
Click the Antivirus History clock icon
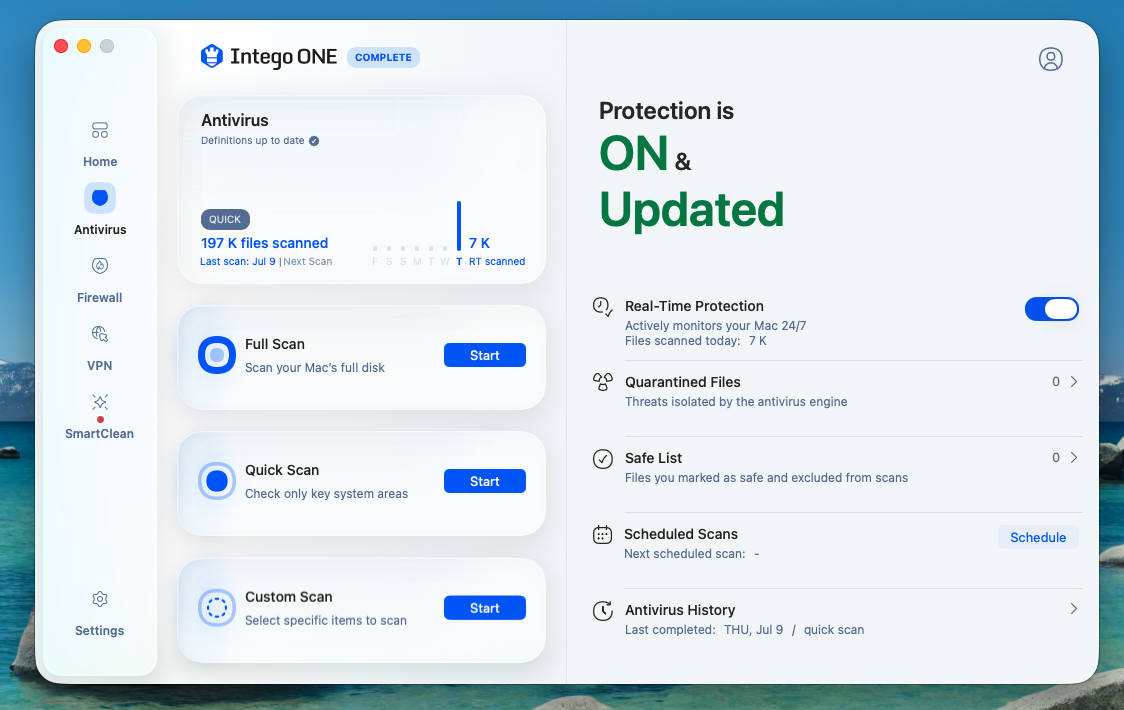click(x=603, y=610)
